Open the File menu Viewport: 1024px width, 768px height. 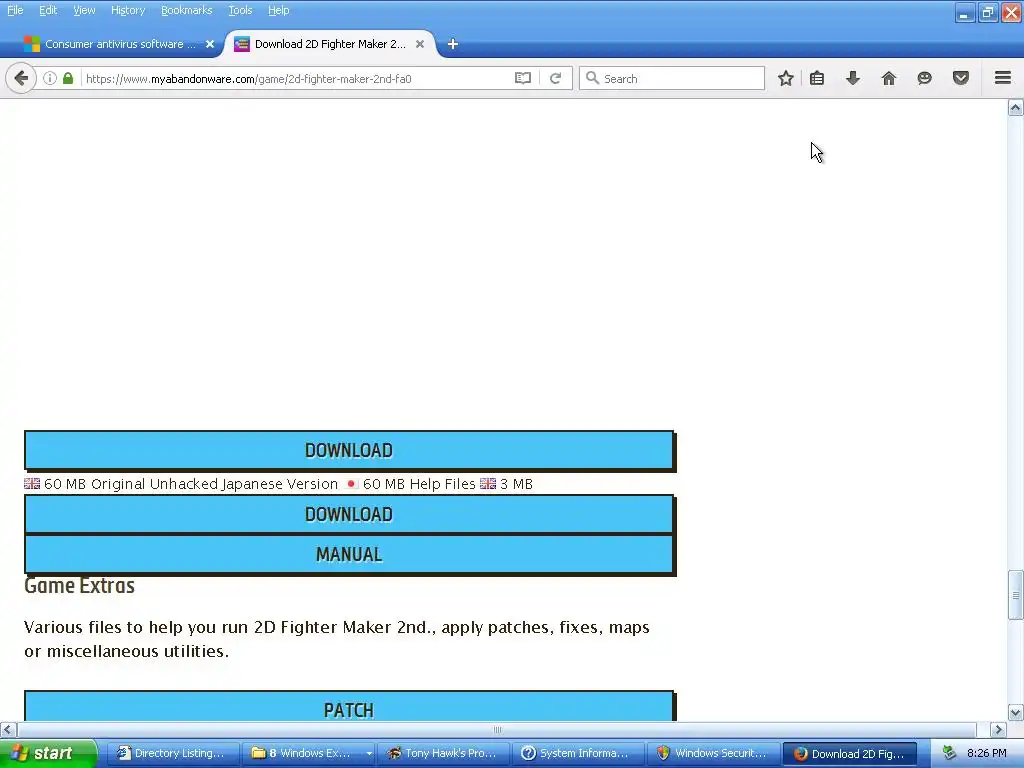tap(15, 10)
